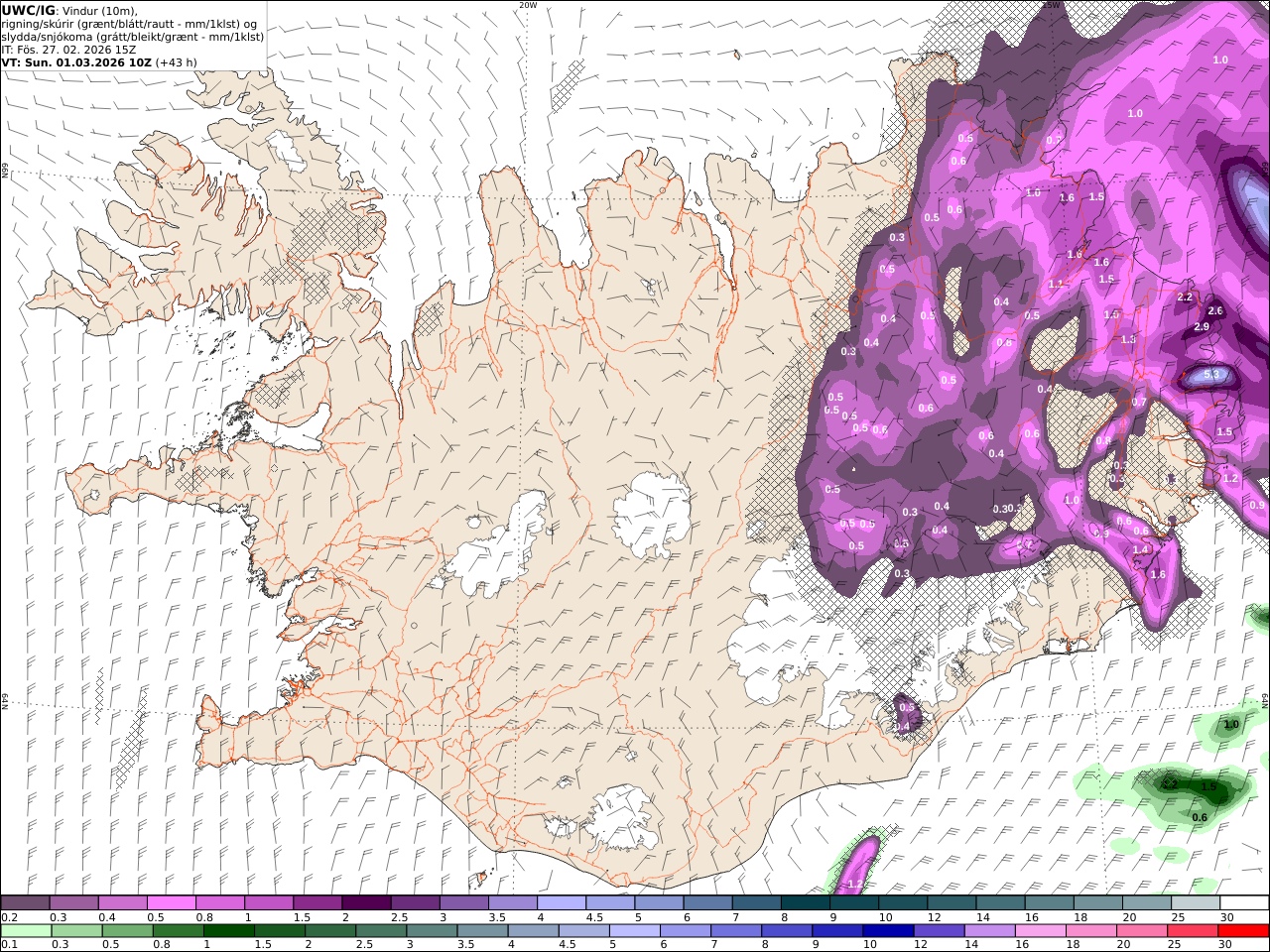Select the 0.1 label of bottom legend row
Image resolution: width=1270 pixels, height=952 pixels.
[x=9, y=944]
